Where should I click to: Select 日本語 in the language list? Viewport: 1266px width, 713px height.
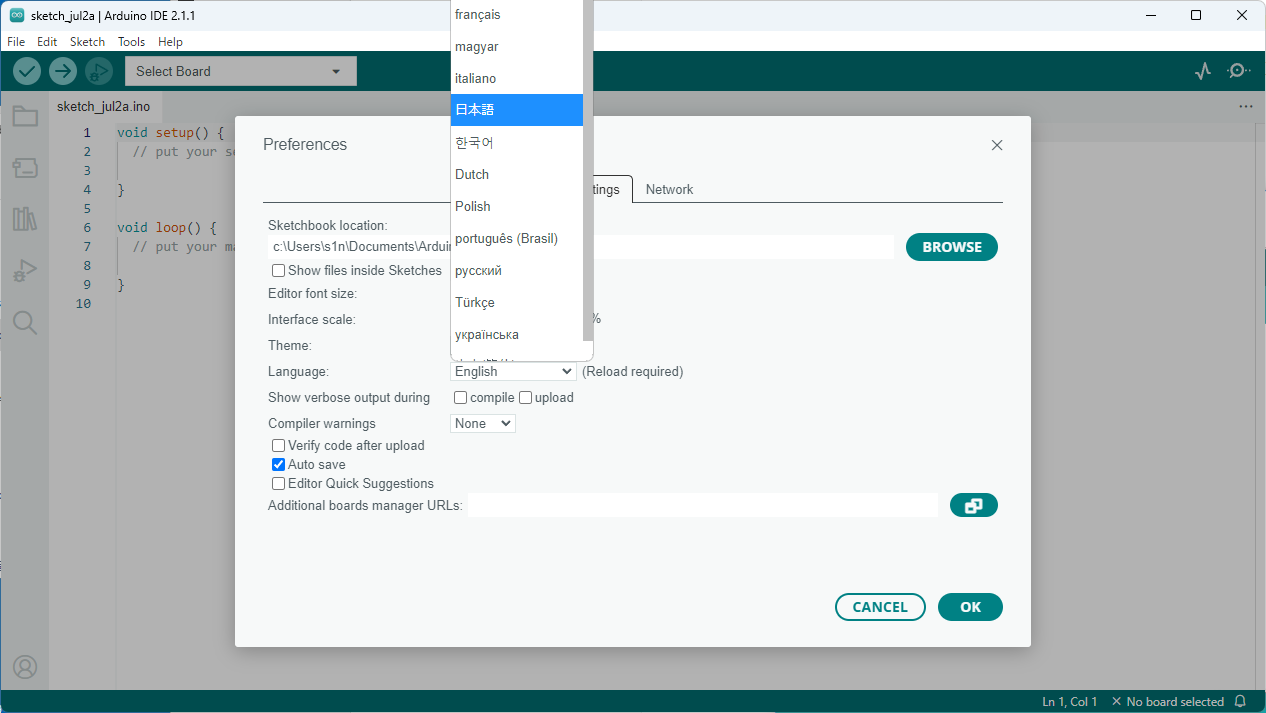click(x=517, y=110)
